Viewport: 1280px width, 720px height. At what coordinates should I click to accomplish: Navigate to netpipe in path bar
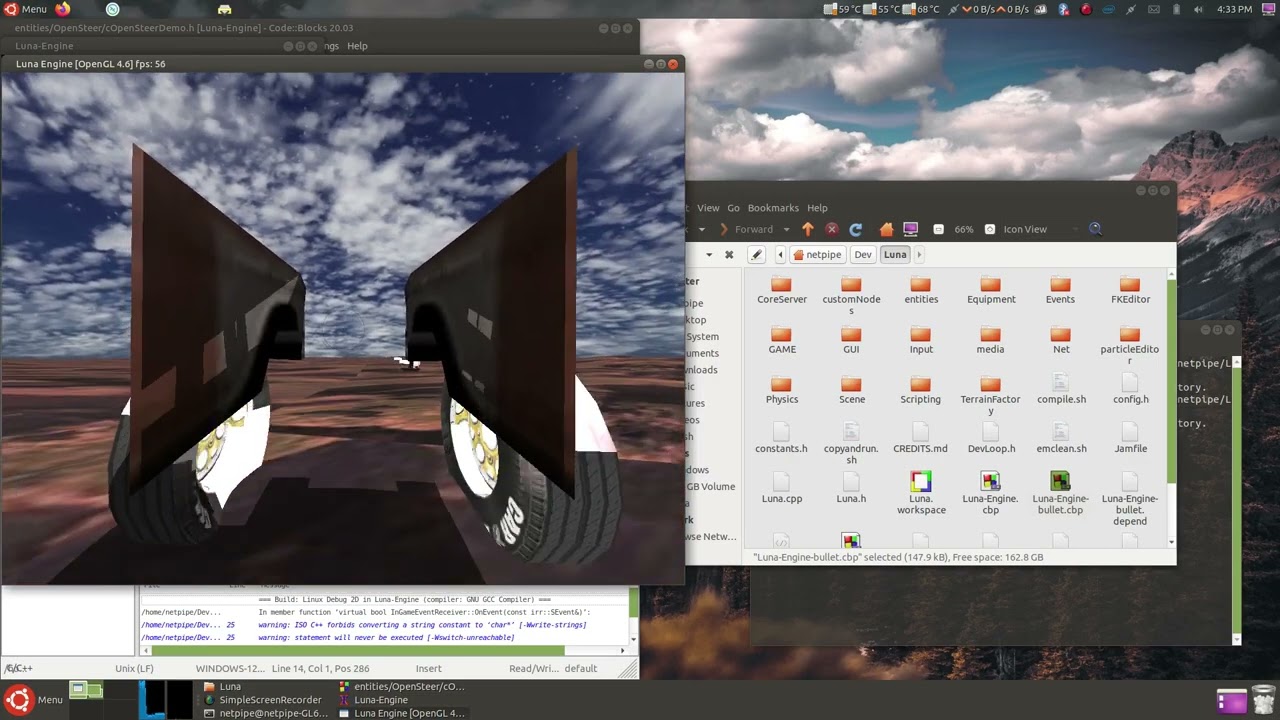pyautogui.click(x=817, y=255)
